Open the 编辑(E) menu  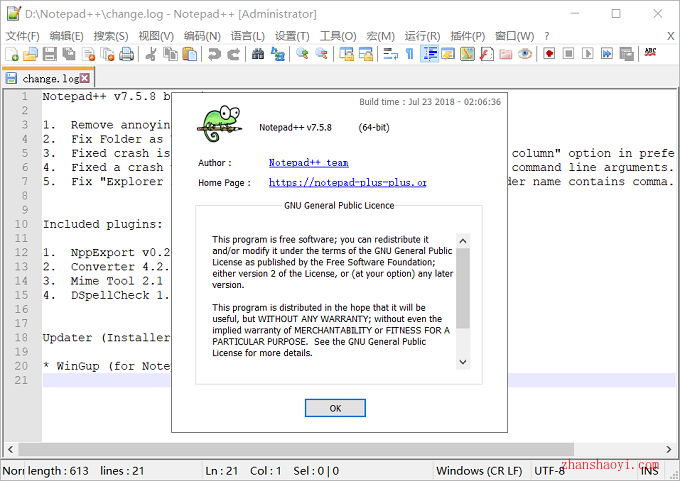tap(66, 36)
